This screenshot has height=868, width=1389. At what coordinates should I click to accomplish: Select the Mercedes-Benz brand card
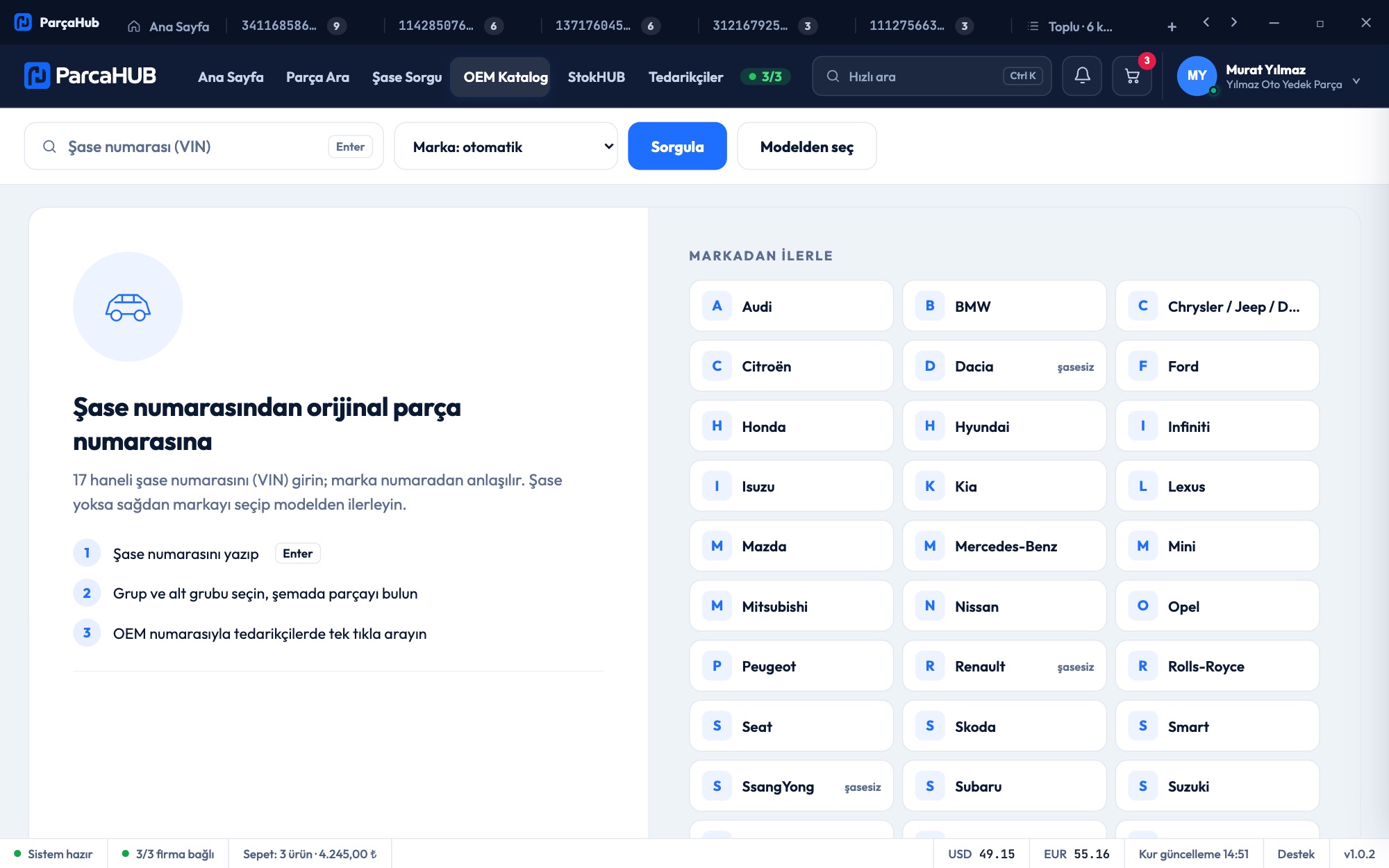click(x=1004, y=546)
